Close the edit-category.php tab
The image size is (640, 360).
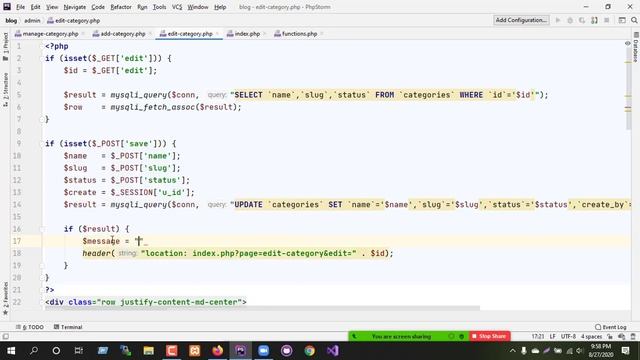217,34
